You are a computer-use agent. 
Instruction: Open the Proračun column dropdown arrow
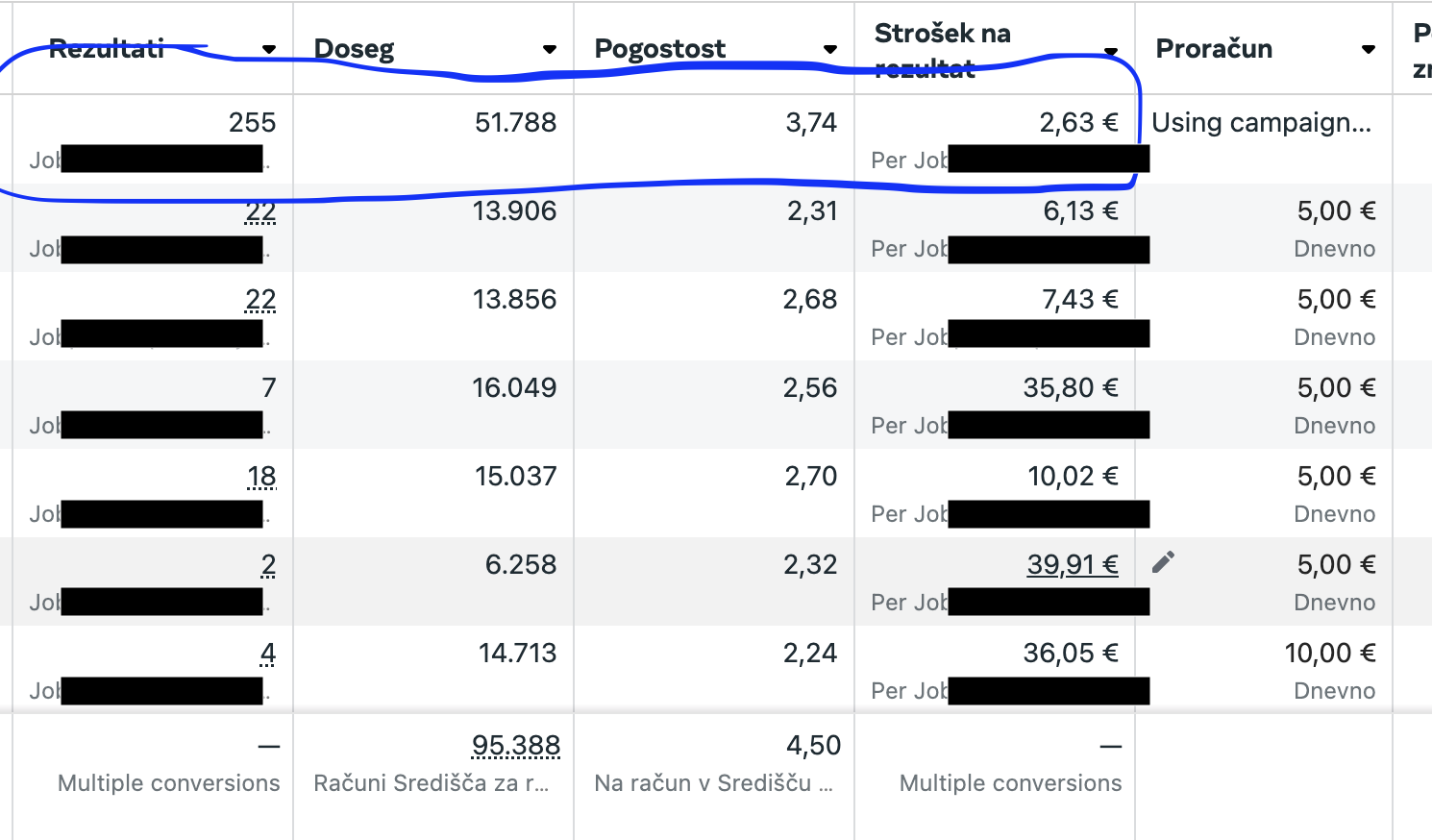[1369, 49]
